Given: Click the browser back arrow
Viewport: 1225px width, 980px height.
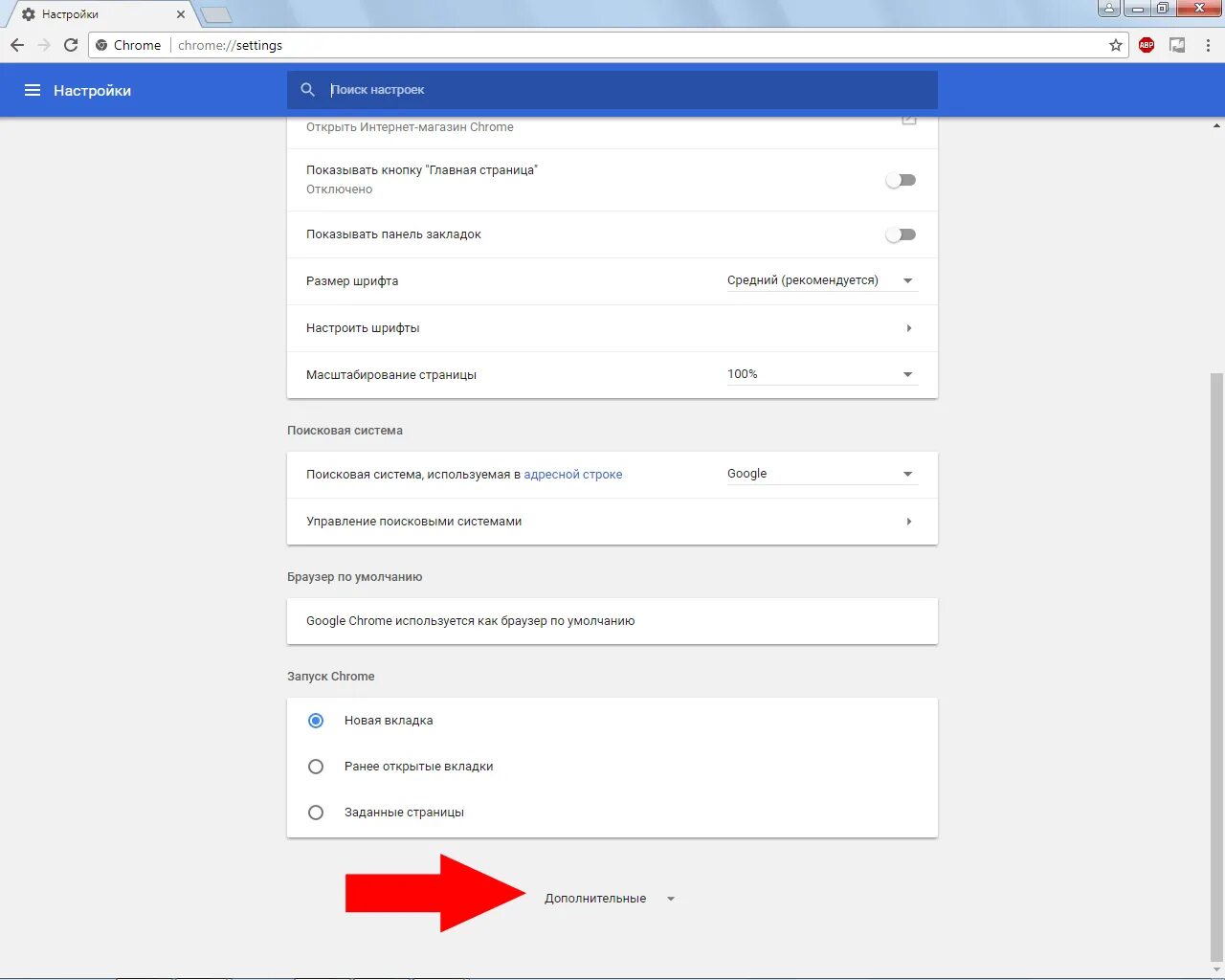Looking at the screenshot, I should click(x=17, y=45).
